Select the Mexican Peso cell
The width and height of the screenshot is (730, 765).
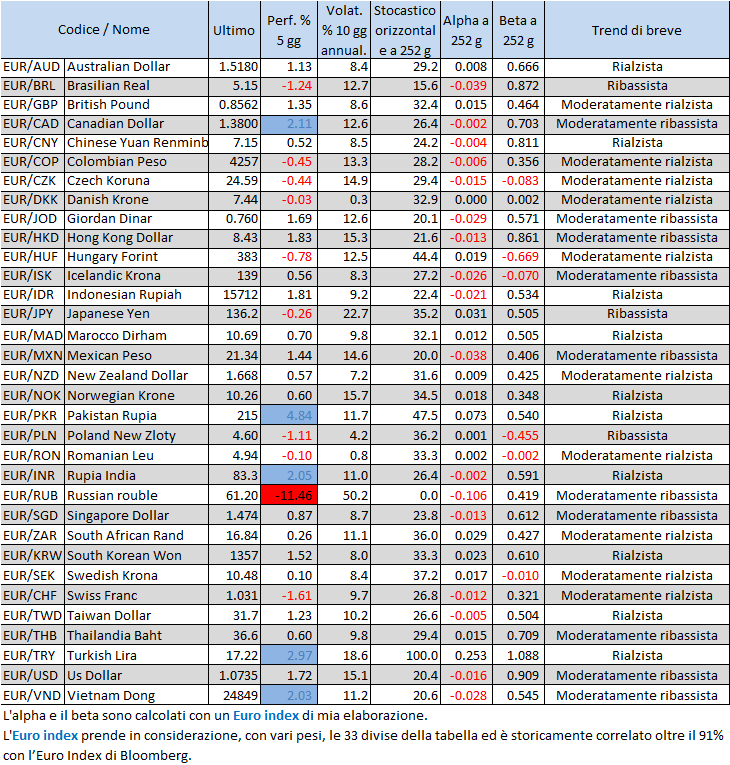(137, 356)
